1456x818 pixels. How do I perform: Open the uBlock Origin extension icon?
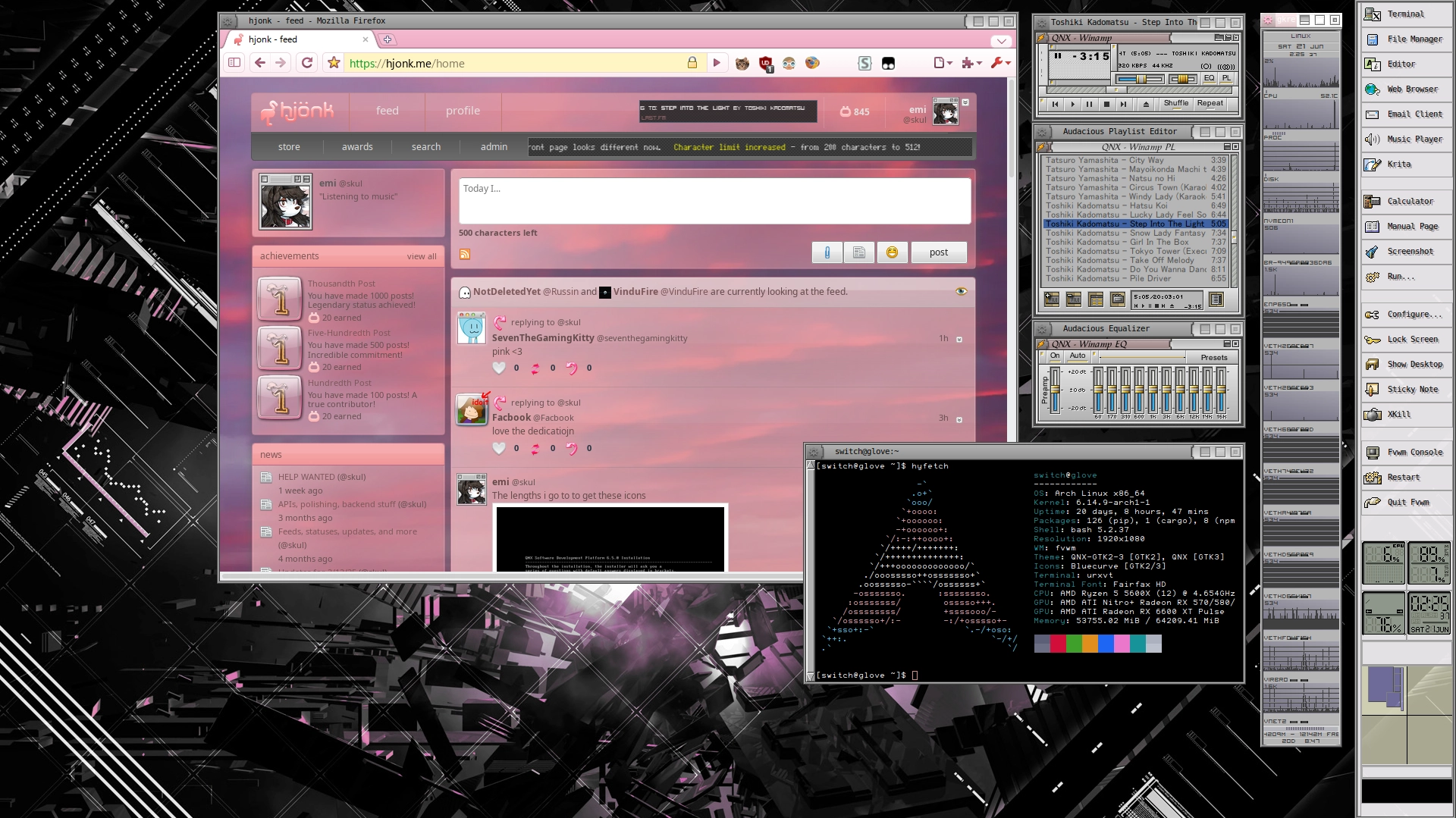click(x=766, y=64)
